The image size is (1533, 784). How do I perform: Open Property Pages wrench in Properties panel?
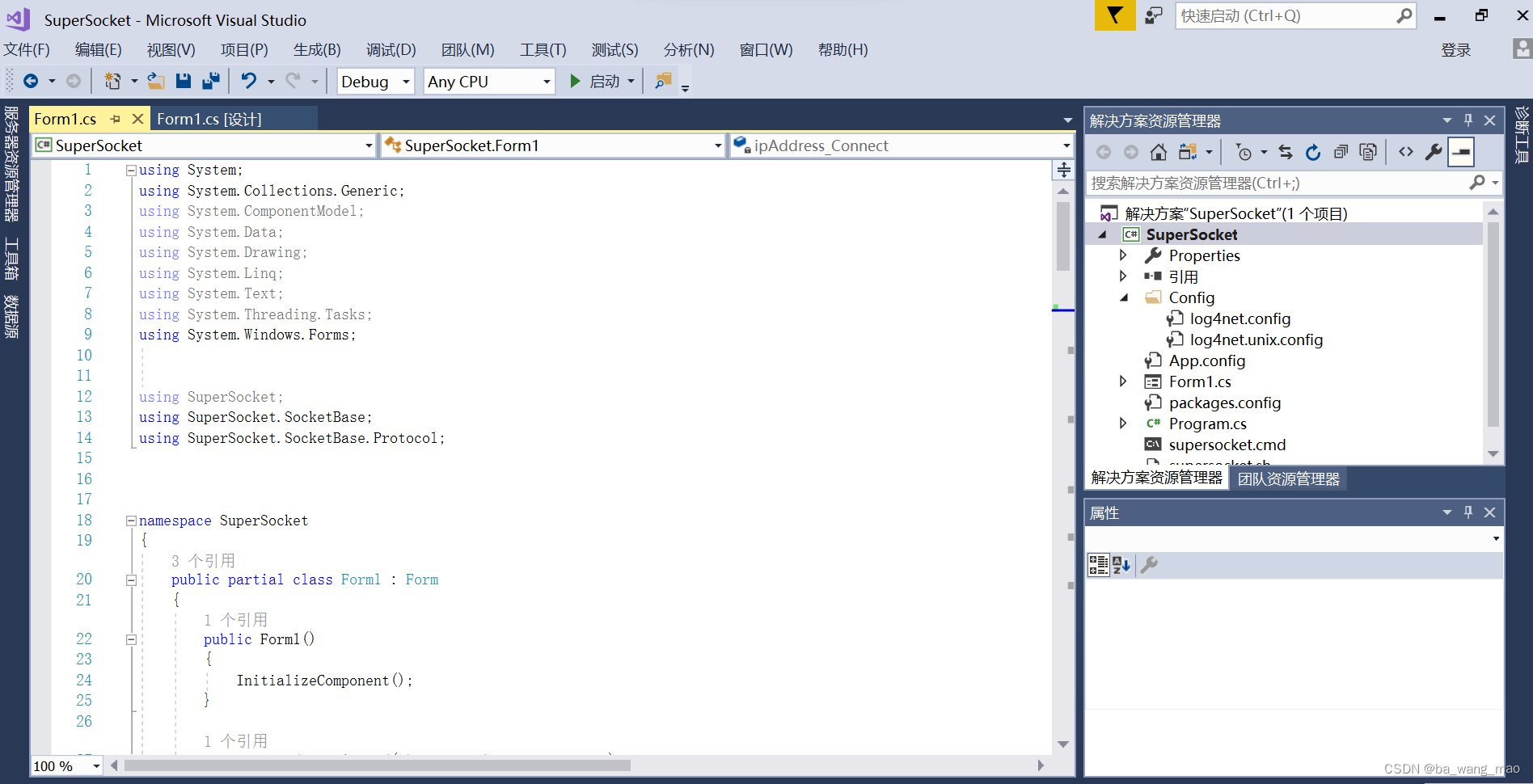coord(1149,565)
